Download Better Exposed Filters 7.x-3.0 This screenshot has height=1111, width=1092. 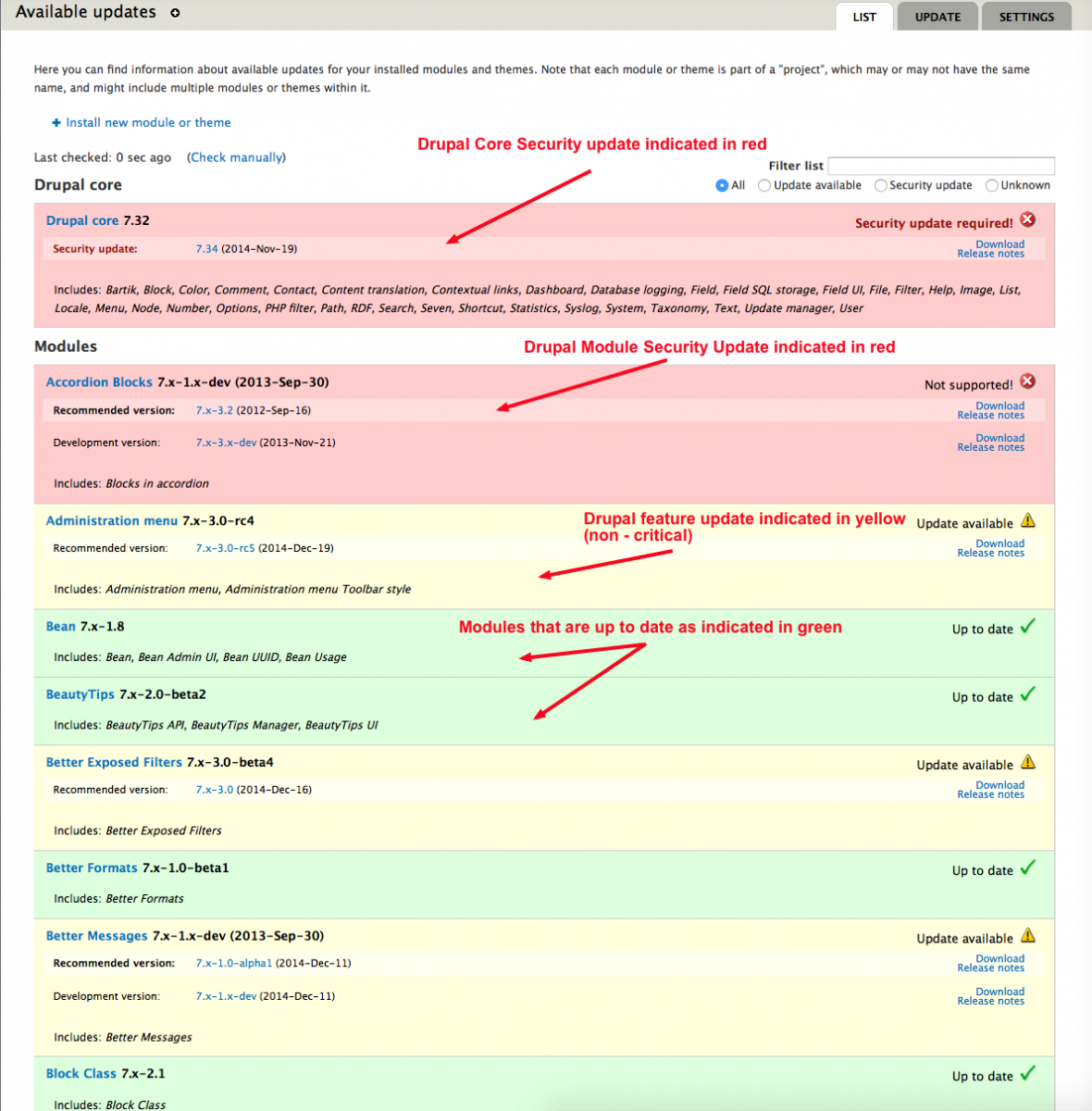[x=999, y=785]
